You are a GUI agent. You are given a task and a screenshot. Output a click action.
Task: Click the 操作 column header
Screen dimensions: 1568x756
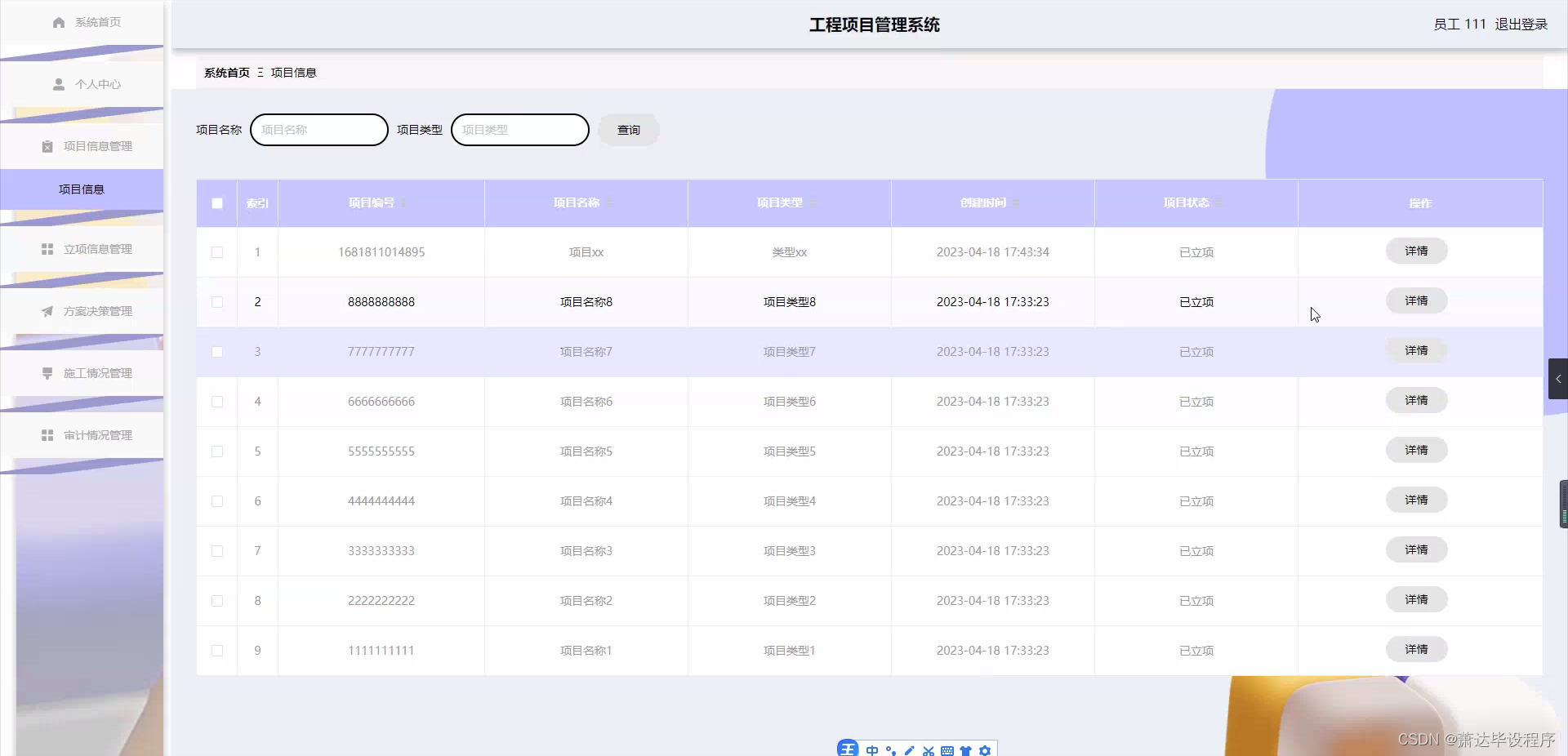1420,203
